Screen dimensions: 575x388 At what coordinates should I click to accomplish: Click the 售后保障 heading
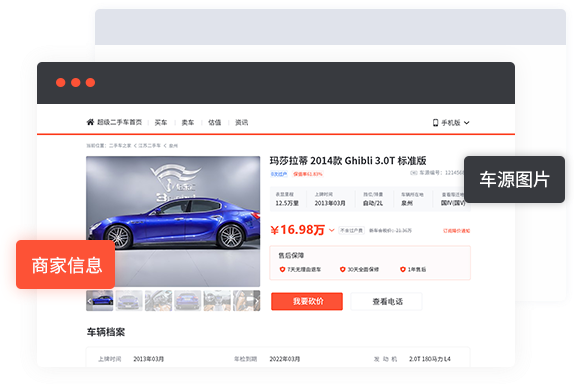[x=291, y=255]
